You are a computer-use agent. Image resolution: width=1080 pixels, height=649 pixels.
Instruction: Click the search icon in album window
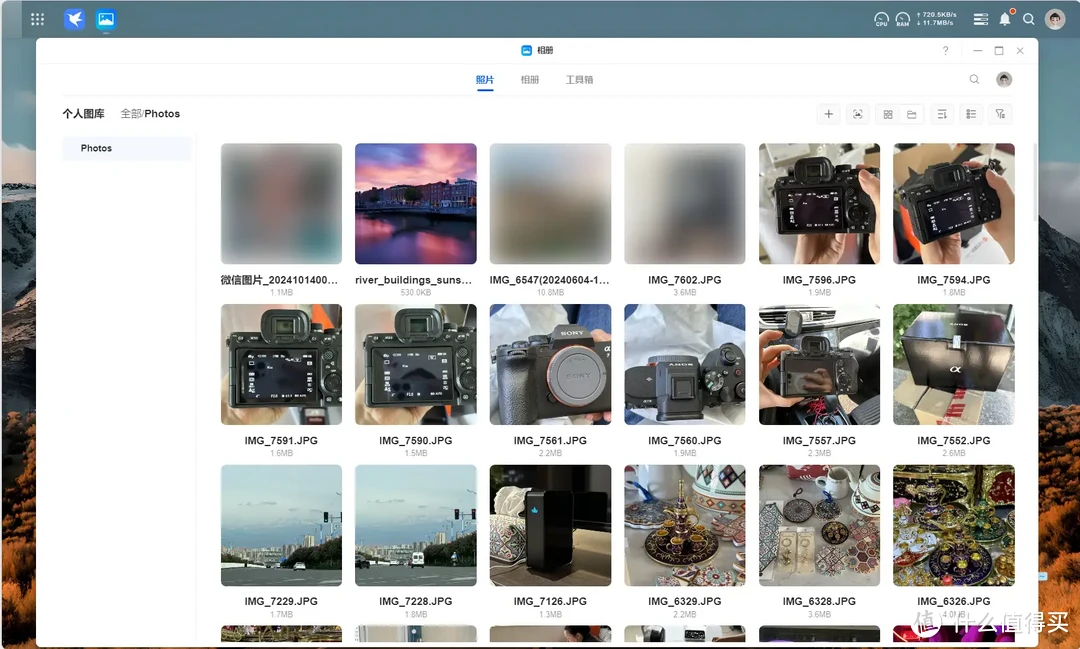click(x=974, y=79)
